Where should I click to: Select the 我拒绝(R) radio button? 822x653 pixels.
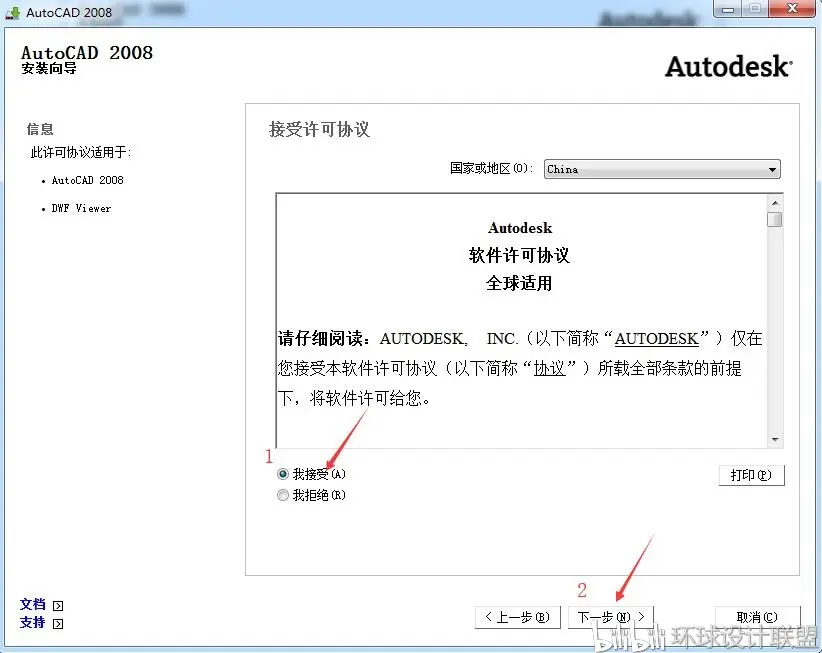tap(283, 495)
